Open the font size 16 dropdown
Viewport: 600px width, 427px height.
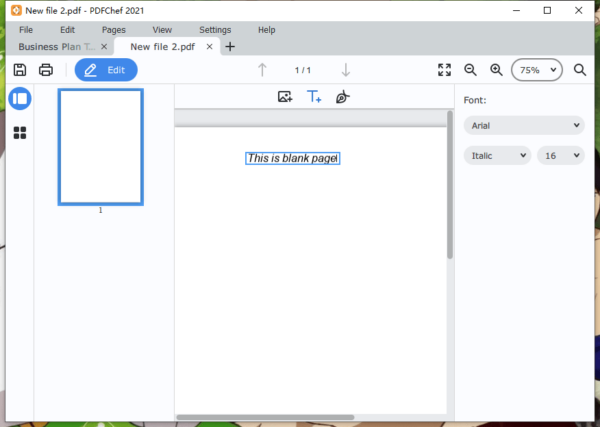tap(561, 156)
